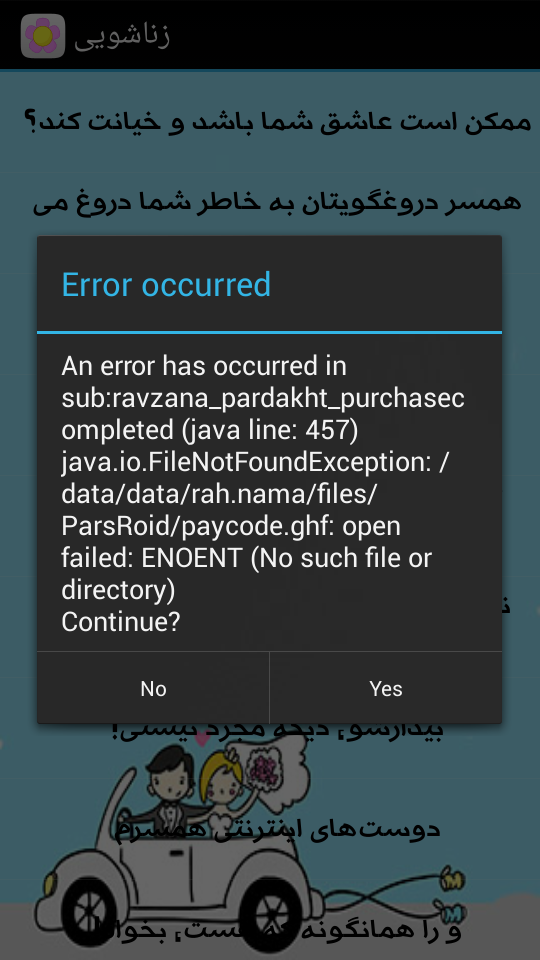Open the article ممکن است عاشق شما باشد
Screen dimensions: 540x960
(x=278, y=121)
